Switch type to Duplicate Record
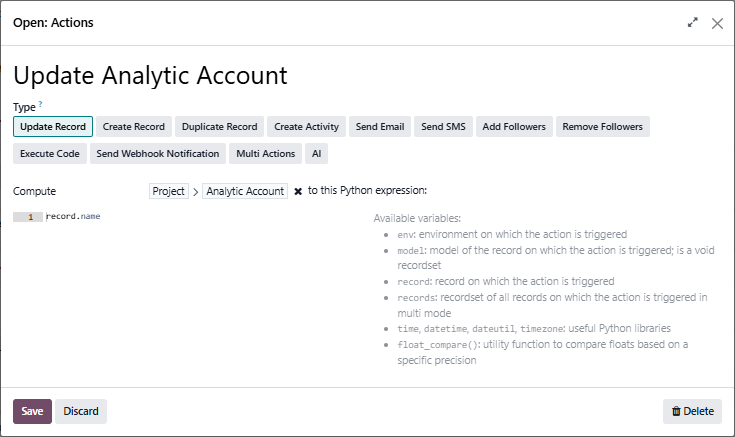This screenshot has height=437, width=735. [x=219, y=127]
